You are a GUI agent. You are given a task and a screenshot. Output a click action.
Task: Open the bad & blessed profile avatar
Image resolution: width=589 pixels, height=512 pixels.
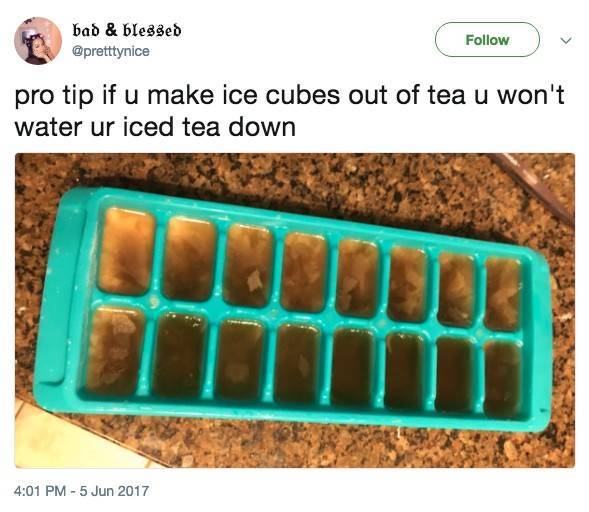38,41
